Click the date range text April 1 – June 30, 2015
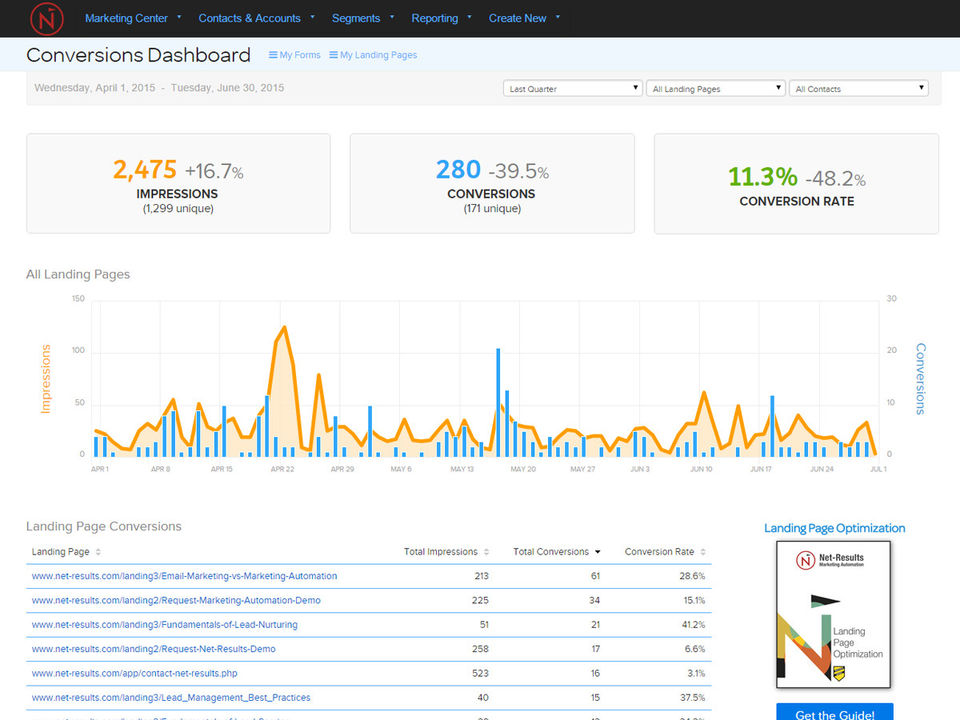The height and width of the screenshot is (720, 960). (x=159, y=88)
